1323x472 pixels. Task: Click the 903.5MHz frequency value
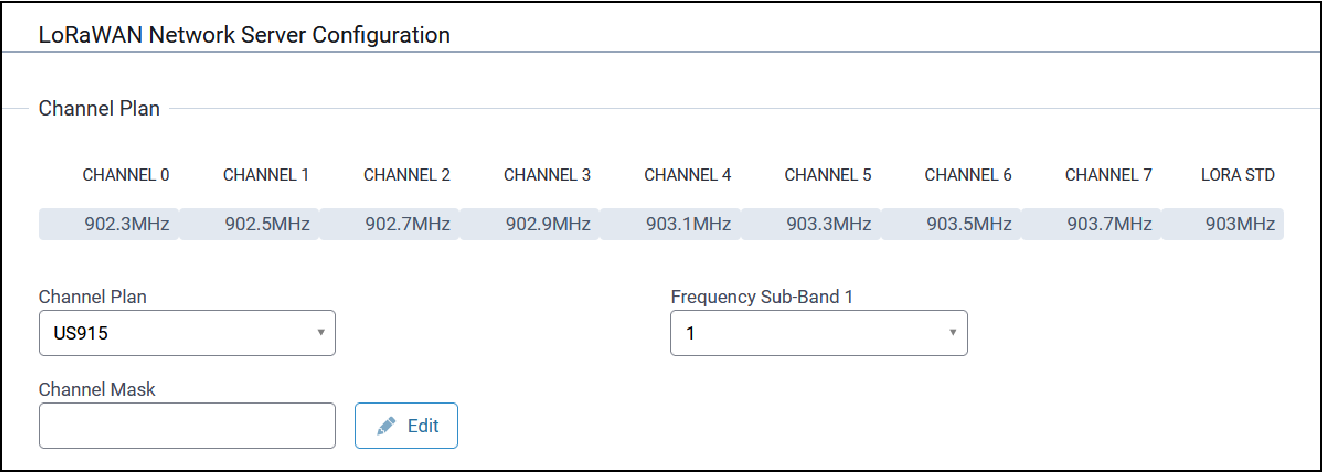point(968,224)
